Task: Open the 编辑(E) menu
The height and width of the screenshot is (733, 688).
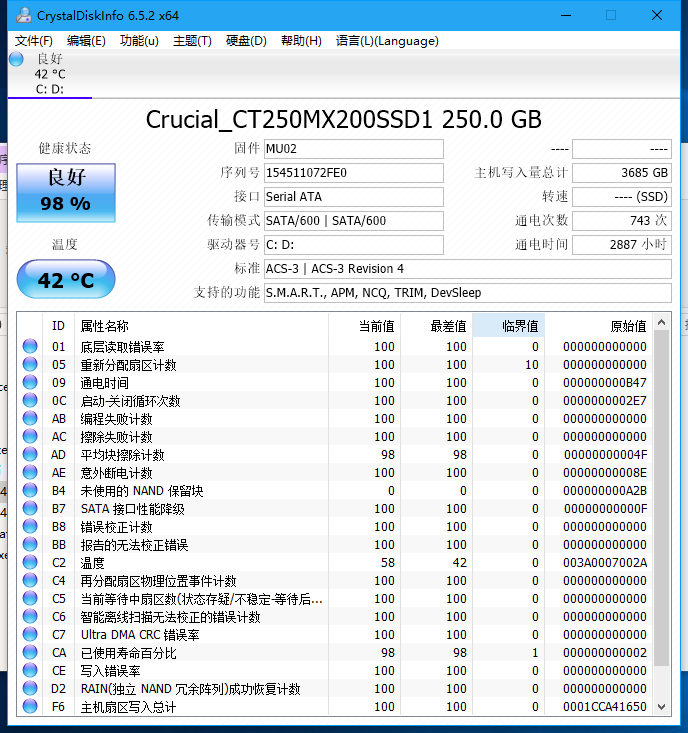Action: coord(86,41)
